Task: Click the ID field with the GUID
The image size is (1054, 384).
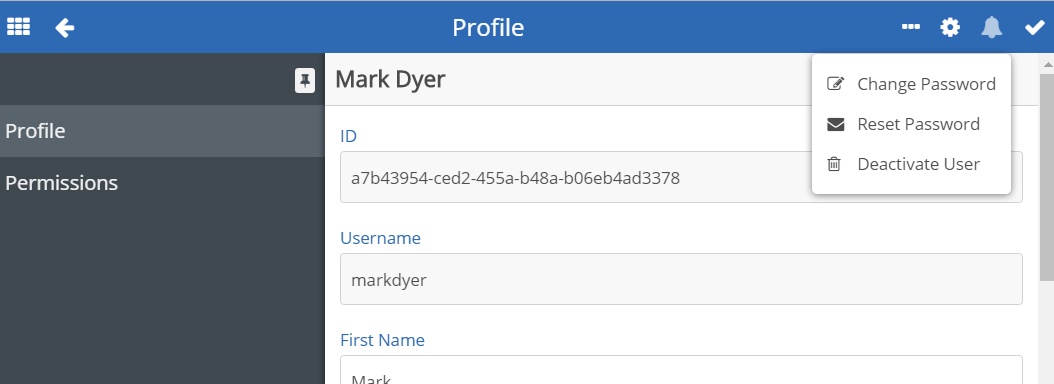Action: coord(681,177)
